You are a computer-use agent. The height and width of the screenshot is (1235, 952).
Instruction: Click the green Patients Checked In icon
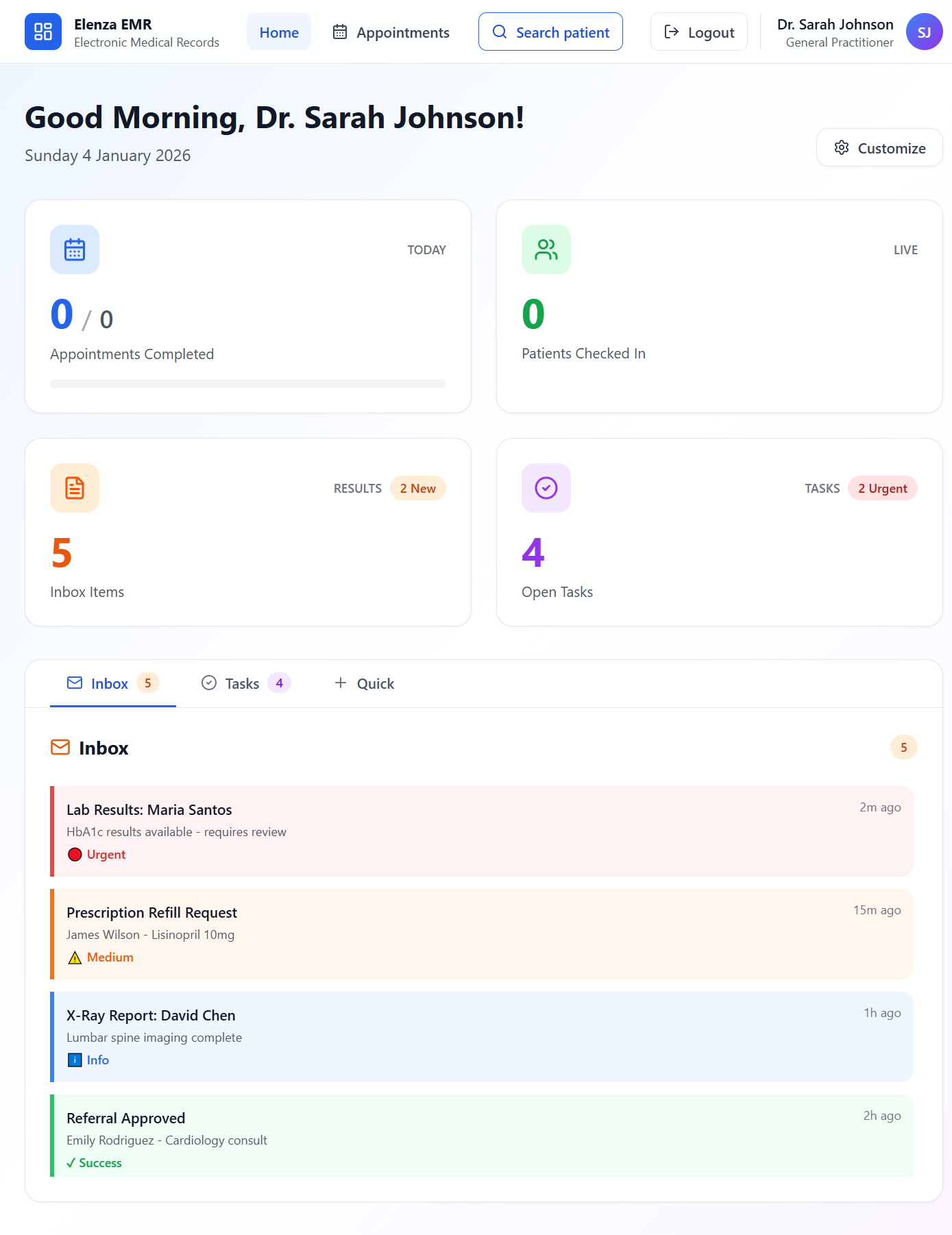pyautogui.click(x=546, y=249)
